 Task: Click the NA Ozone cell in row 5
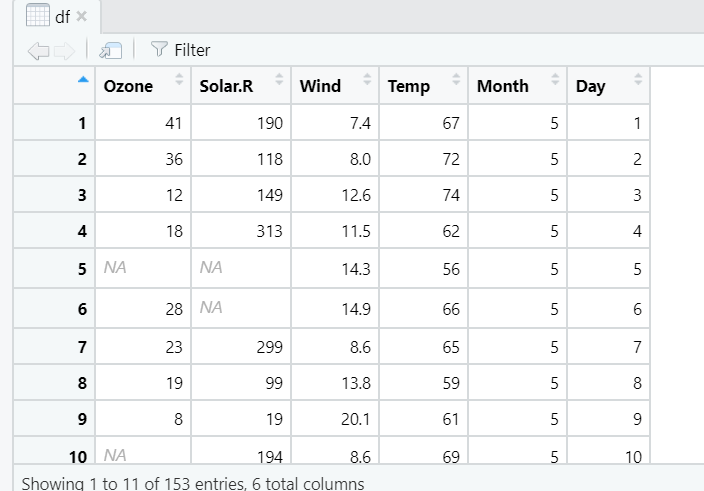click(143, 268)
